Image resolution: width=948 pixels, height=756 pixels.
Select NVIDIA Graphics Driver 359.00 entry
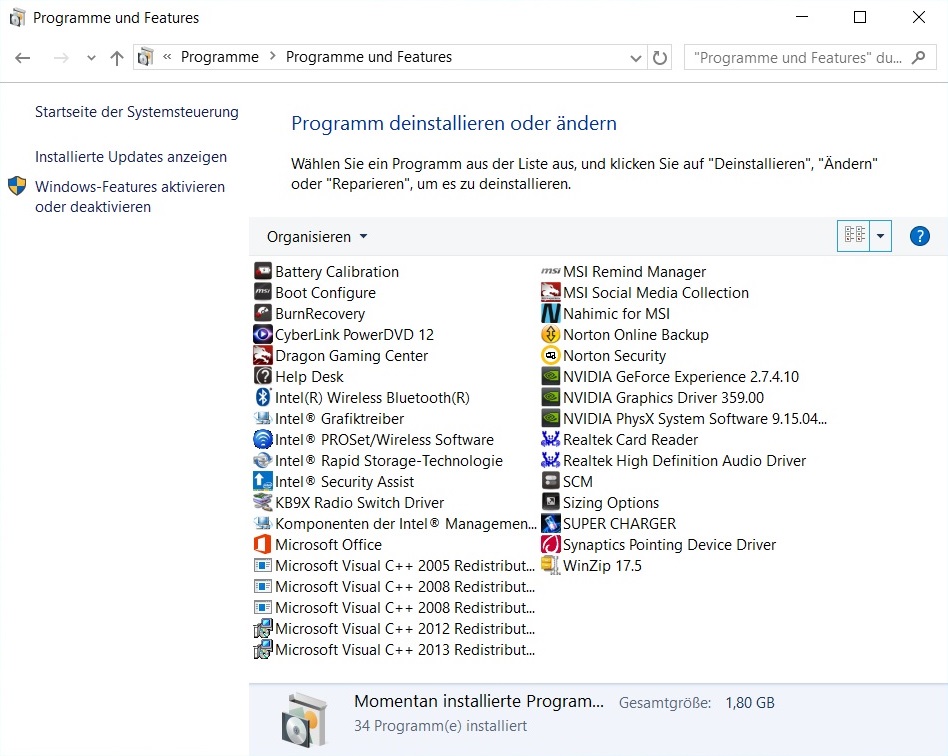(653, 397)
